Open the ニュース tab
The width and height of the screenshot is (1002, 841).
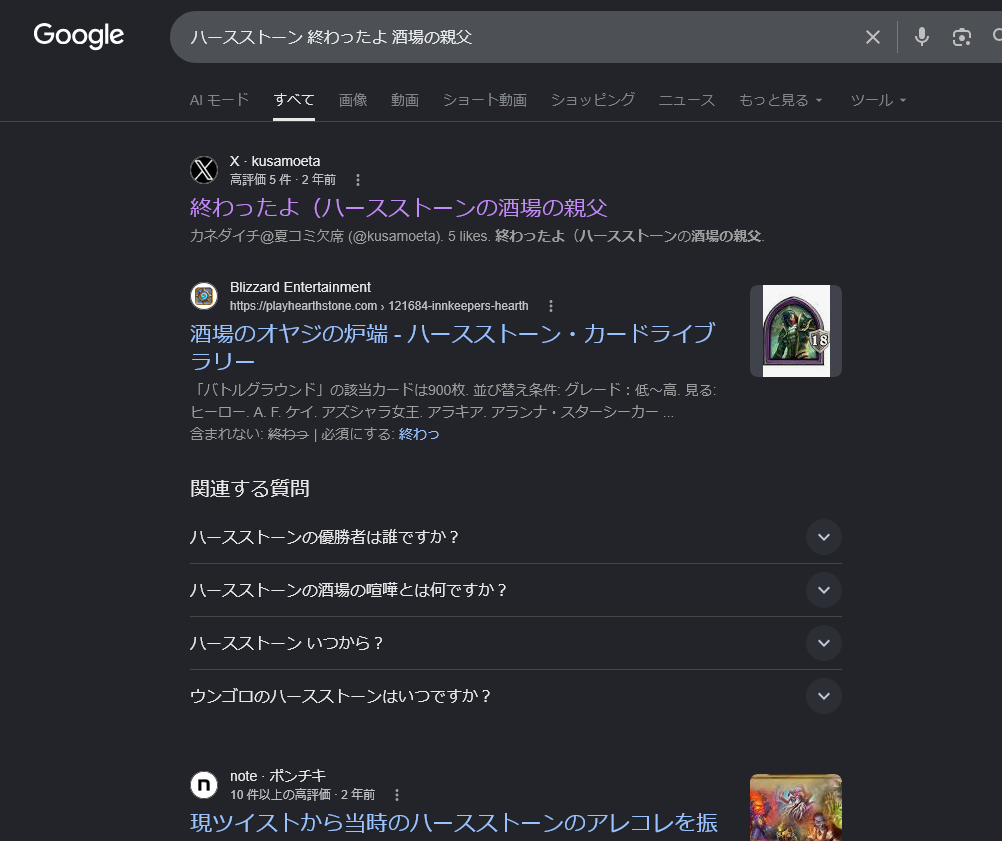coord(687,100)
